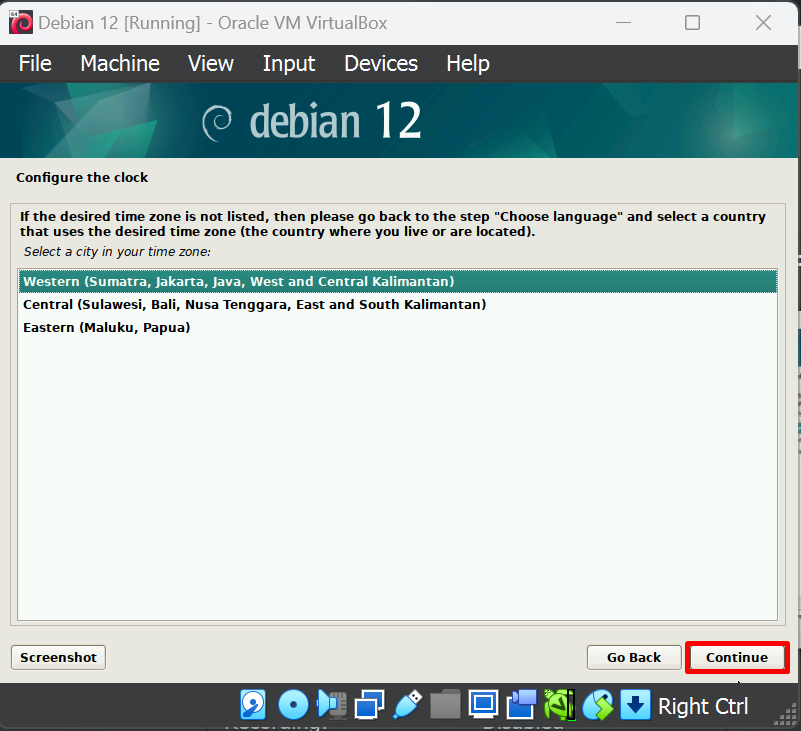
Task: Open the Machine menu
Action: point(120,64)
